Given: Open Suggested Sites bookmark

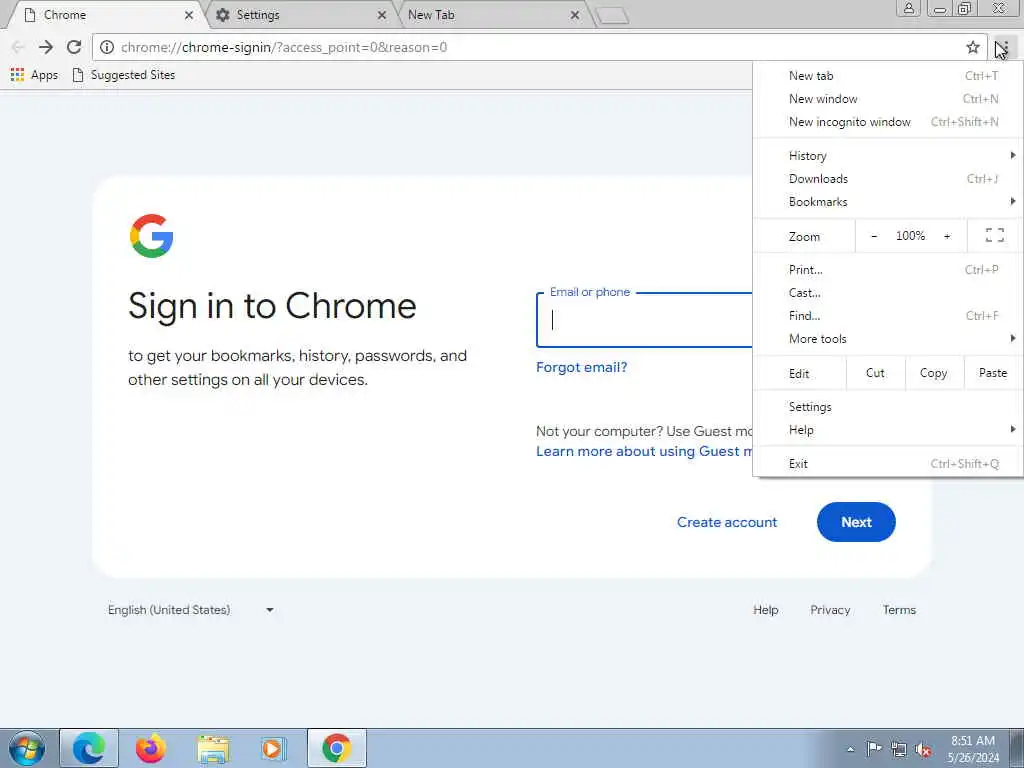Looking at the screenshot, I should tap(123, 75).
